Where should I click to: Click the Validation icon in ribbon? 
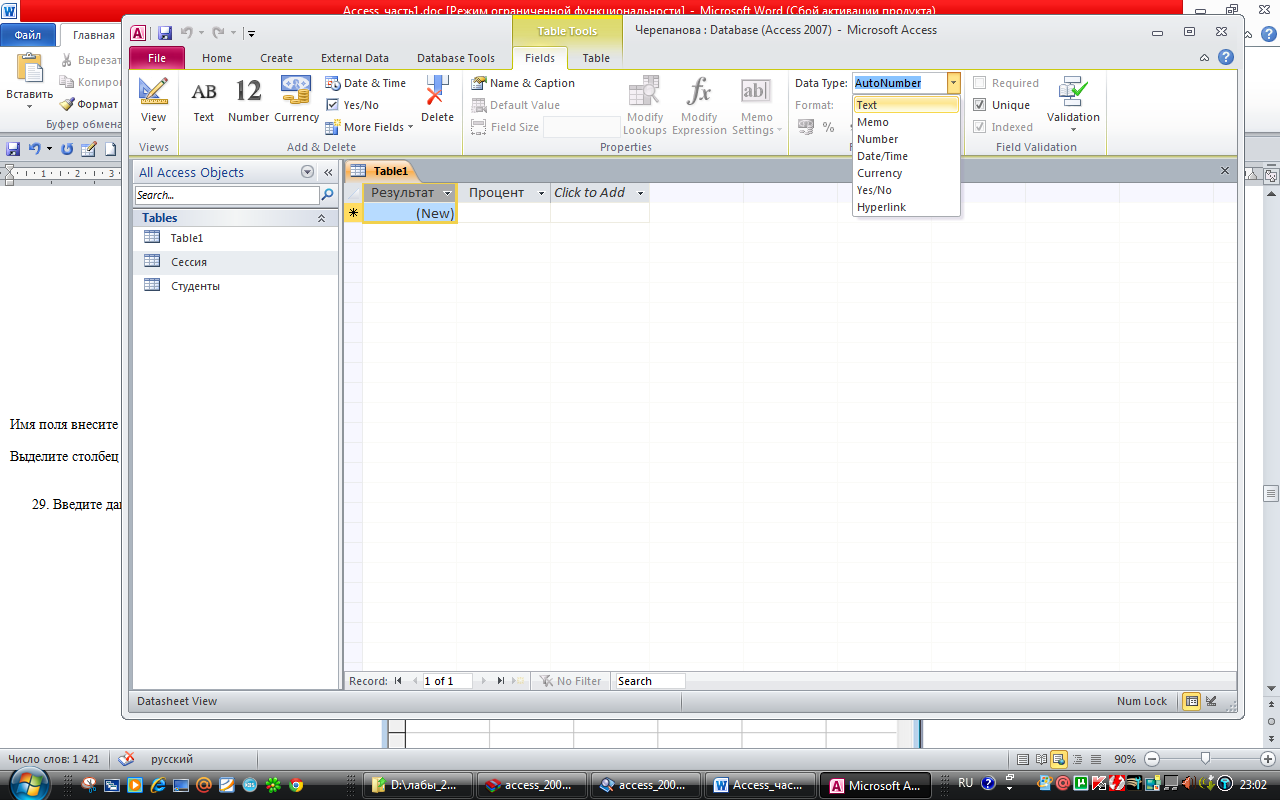pos(1073,91)
